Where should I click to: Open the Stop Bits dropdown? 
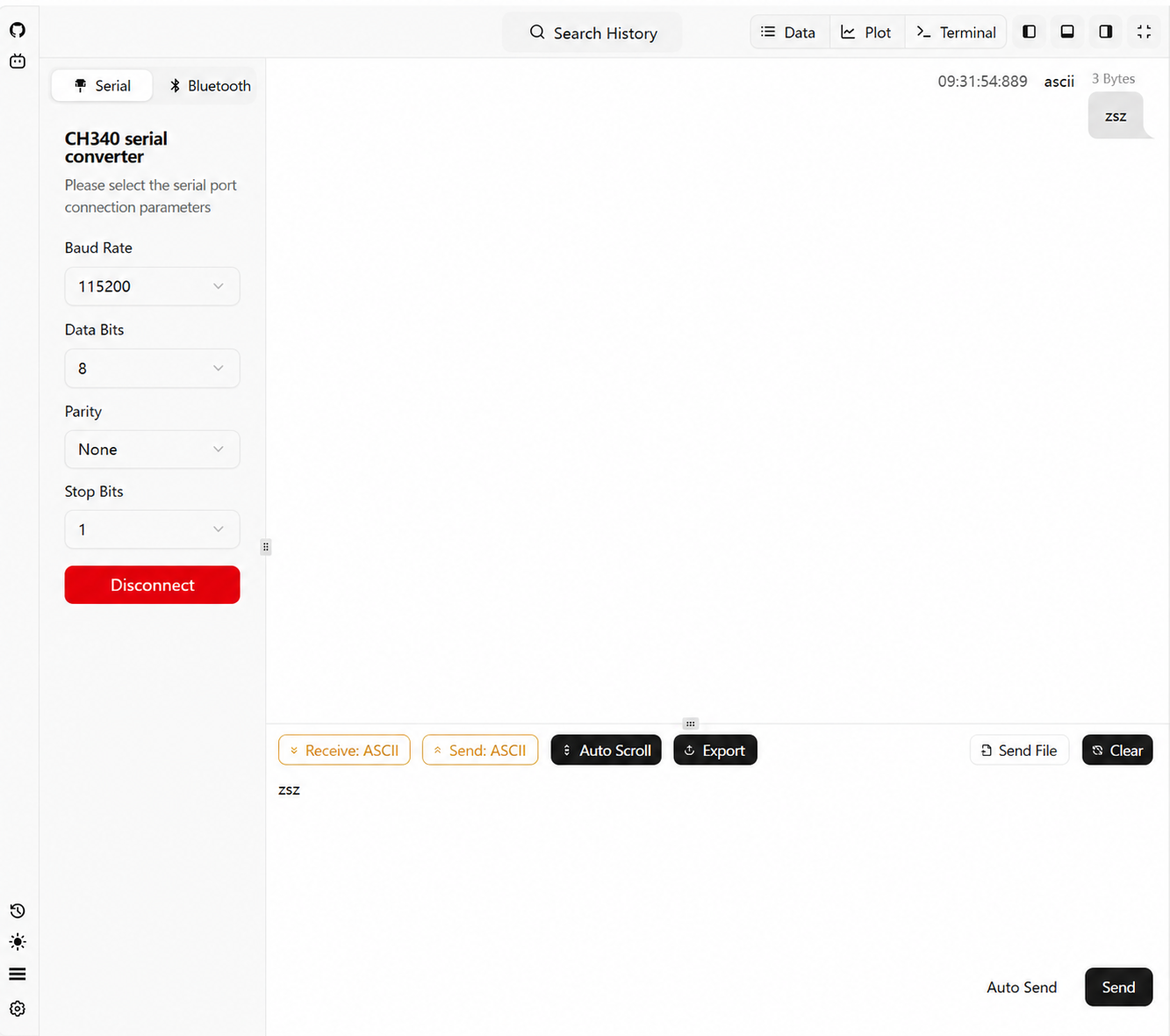(x=152, y=529)
